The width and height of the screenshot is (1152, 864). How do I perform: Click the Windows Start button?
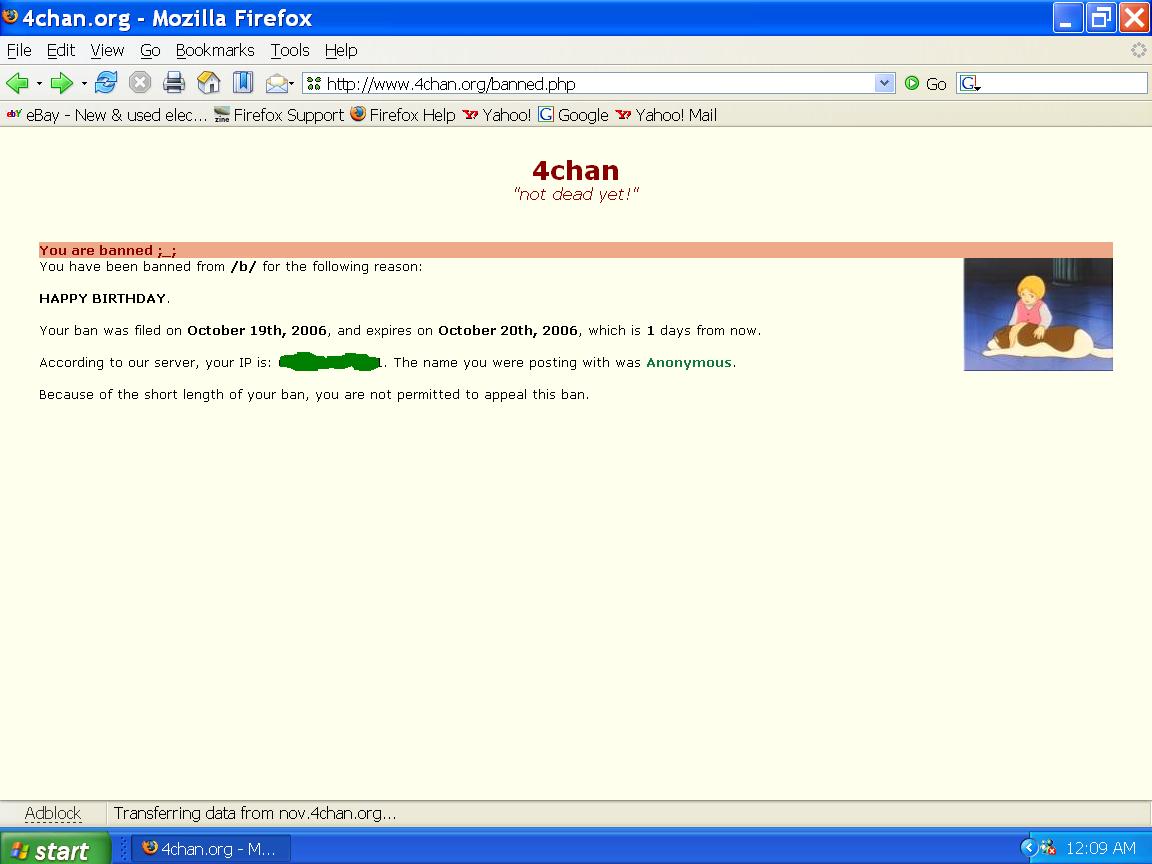click(54, 849)
